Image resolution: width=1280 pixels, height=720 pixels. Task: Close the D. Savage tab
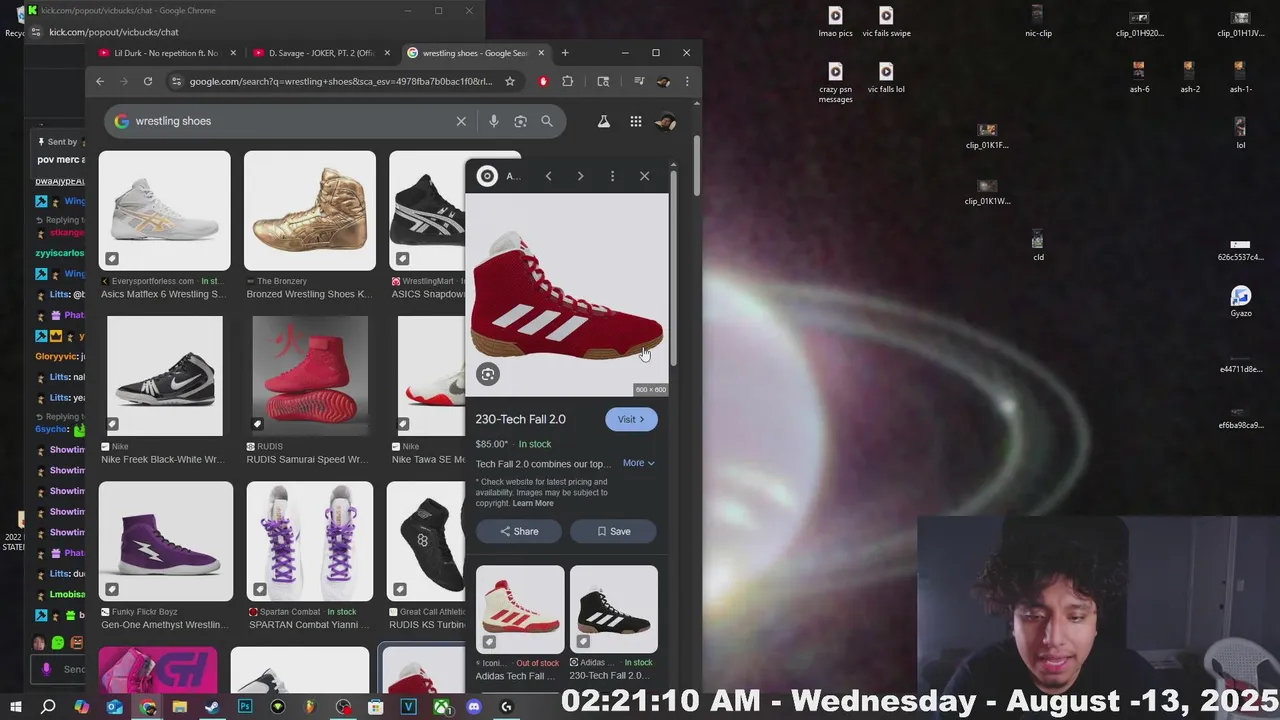coord(385,53)
